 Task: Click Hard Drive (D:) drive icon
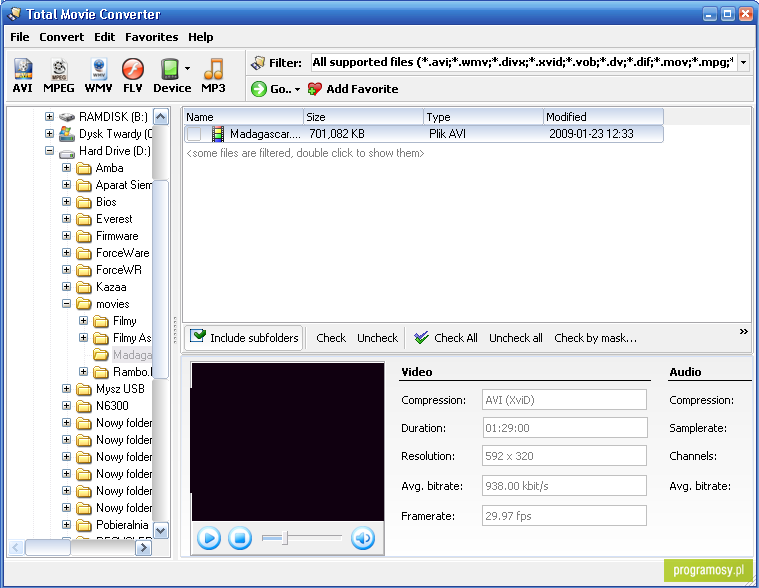67,152
